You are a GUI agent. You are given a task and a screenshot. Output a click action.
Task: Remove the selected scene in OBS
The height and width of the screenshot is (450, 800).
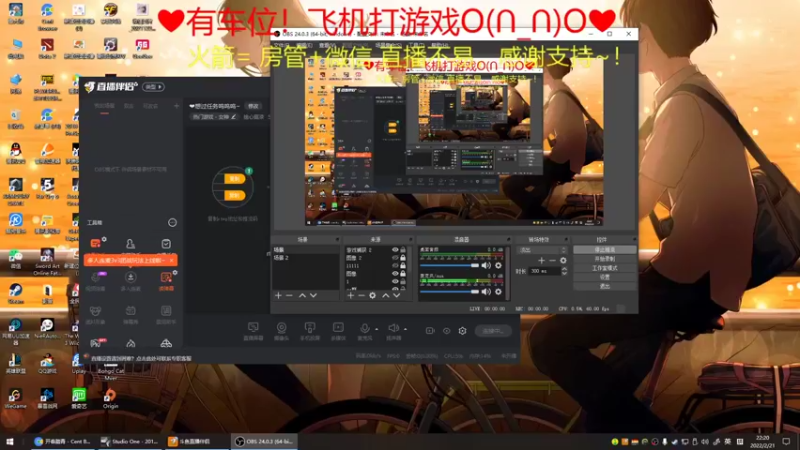tap(289, 295)
